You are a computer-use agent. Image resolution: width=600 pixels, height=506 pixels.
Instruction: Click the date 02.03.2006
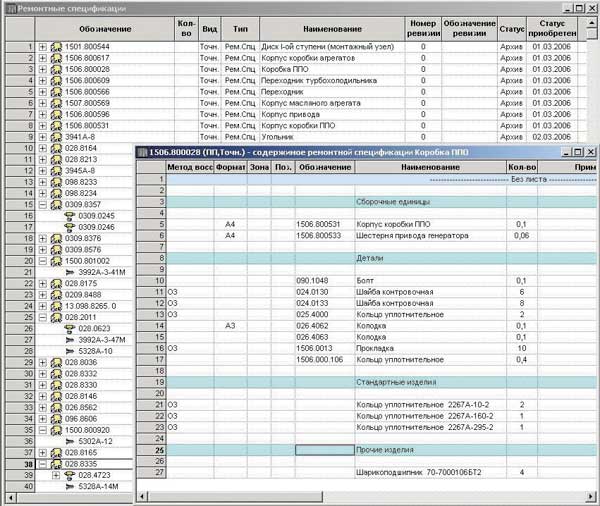point(551,137)
